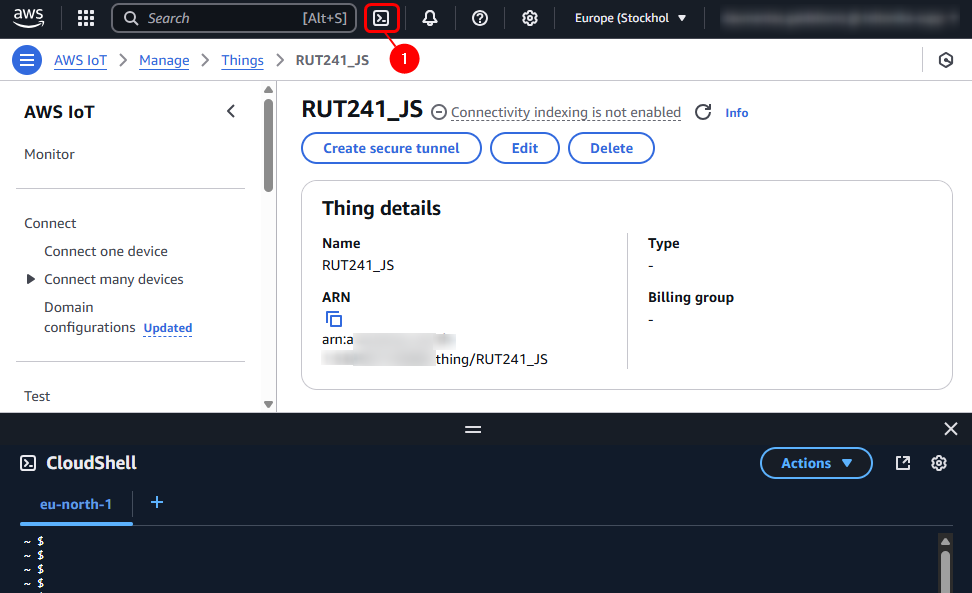Click the notifications bell icon
The height and width of the screenshot is (593, 972).
coord(430,18)
